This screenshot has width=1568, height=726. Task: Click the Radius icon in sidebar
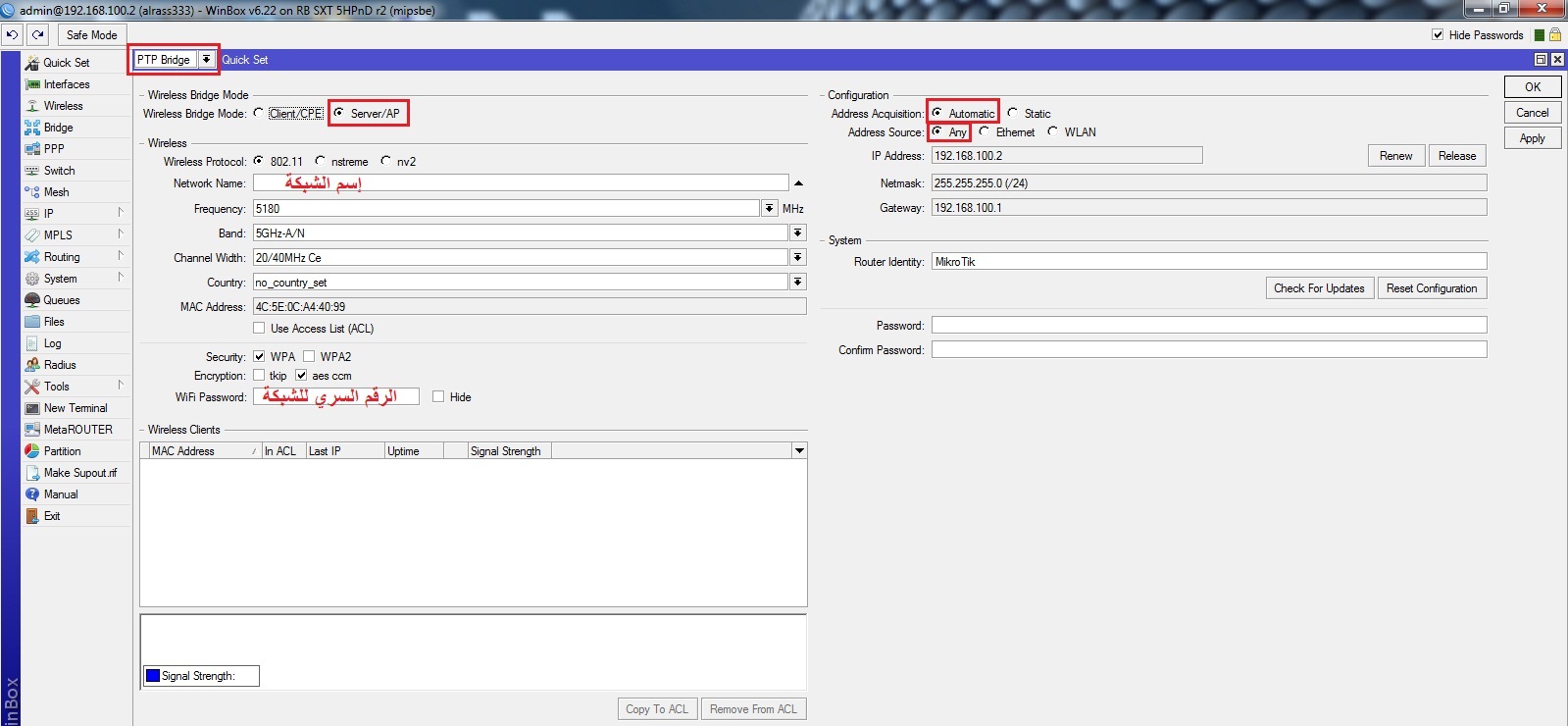pos(32,365)
